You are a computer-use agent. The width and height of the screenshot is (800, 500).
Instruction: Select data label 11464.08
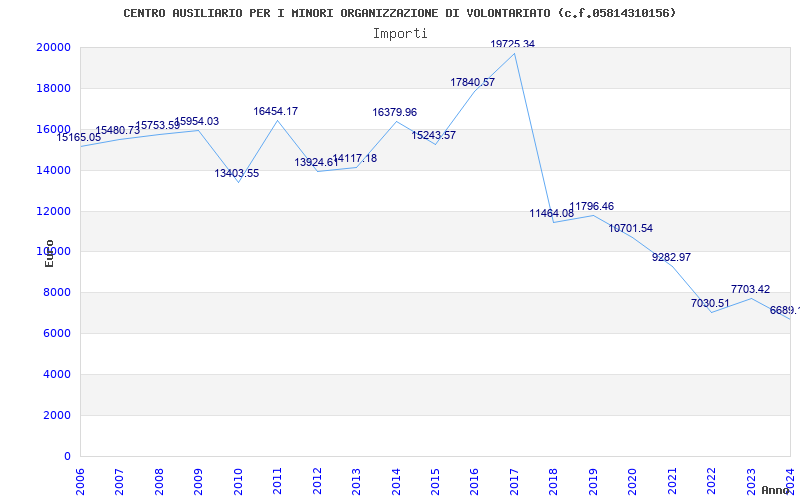(x=552, y=214)
